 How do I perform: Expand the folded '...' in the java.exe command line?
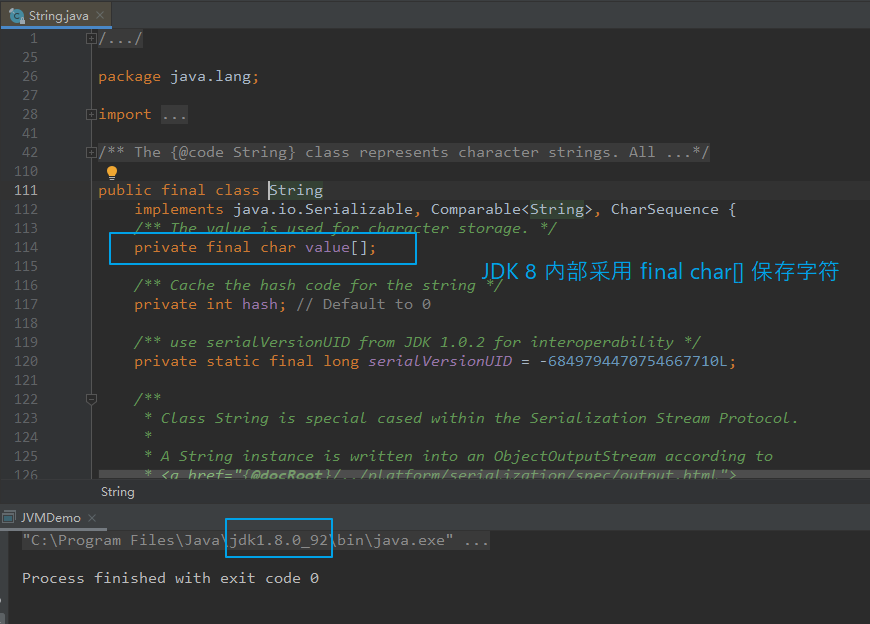click(477, 540)
